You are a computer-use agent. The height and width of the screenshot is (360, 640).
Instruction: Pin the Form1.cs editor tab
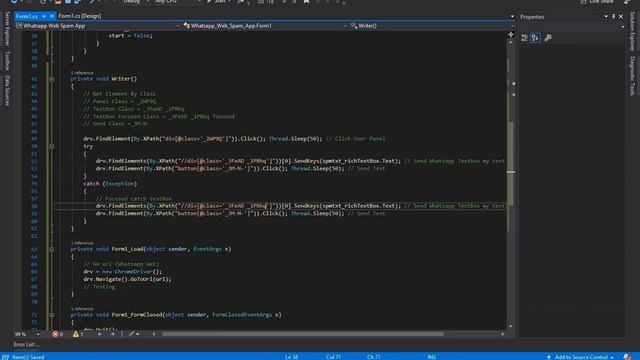point(44,16)
